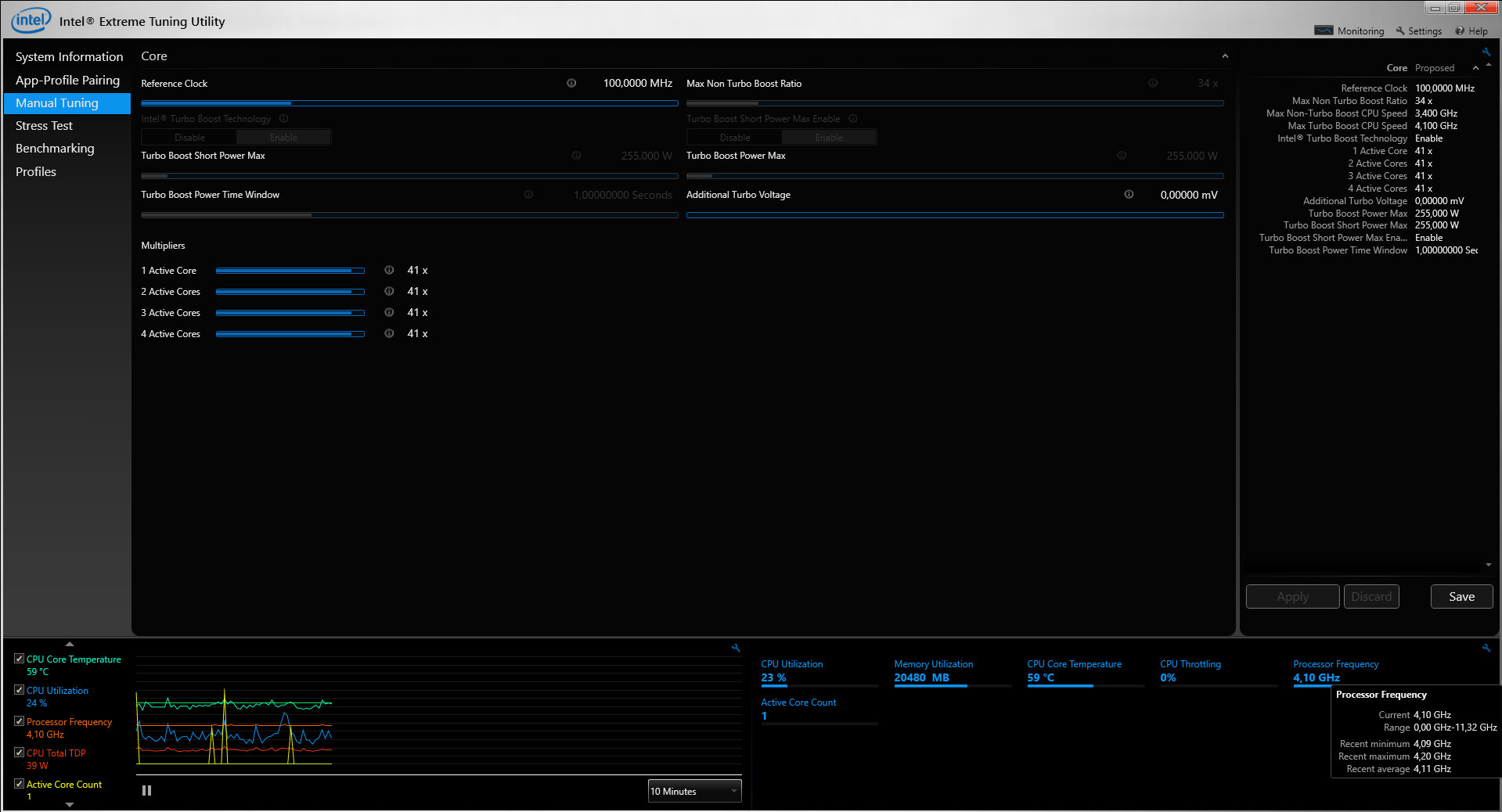The image size is (1502, 812).
Task: Click the wrench icon above the Proposed settings panel
Action: [x=1486, y=52]
